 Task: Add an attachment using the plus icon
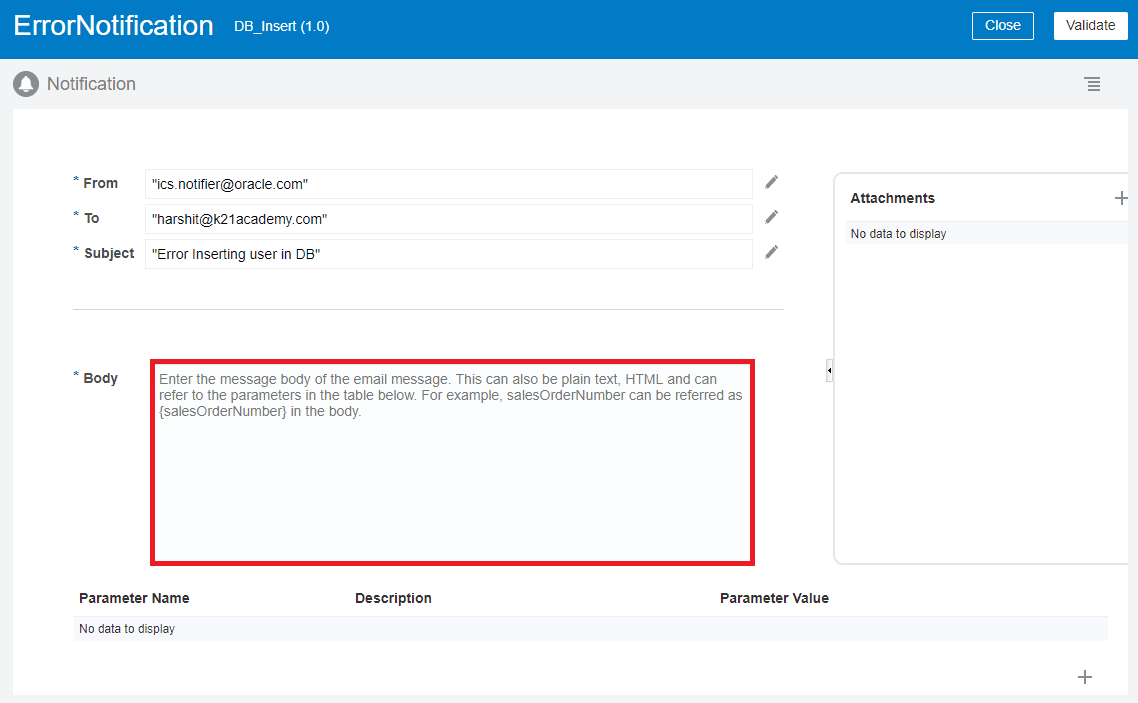click(x=1121, y=198)
